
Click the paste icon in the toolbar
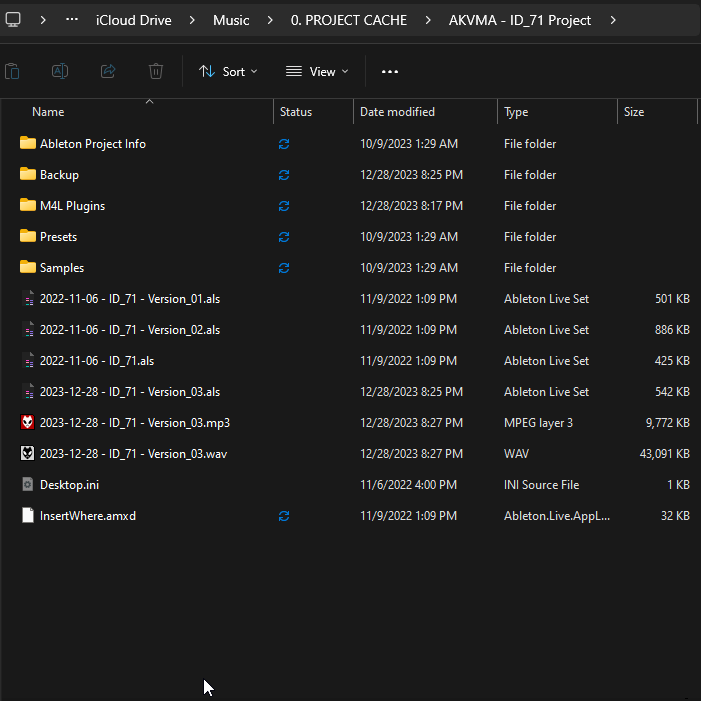[12, 71]
